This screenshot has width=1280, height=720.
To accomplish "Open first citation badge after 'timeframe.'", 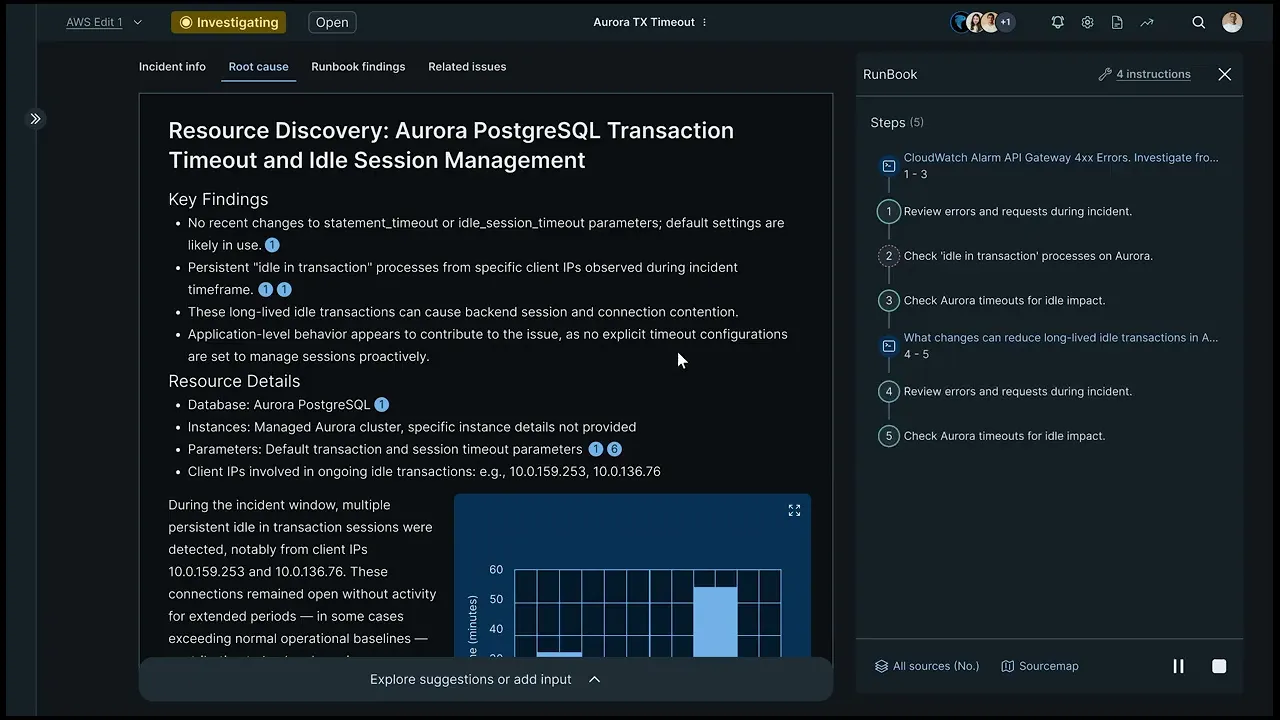I will tap(265, 289).
